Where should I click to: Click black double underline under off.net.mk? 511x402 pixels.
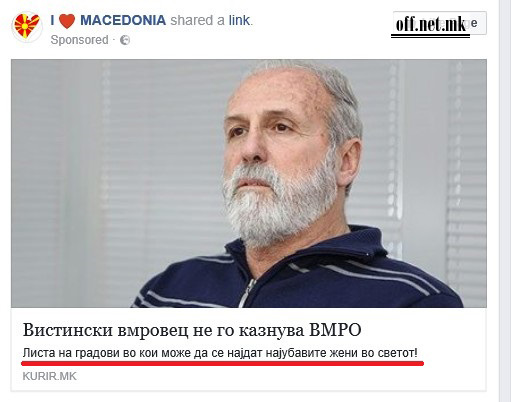[430, 36]
